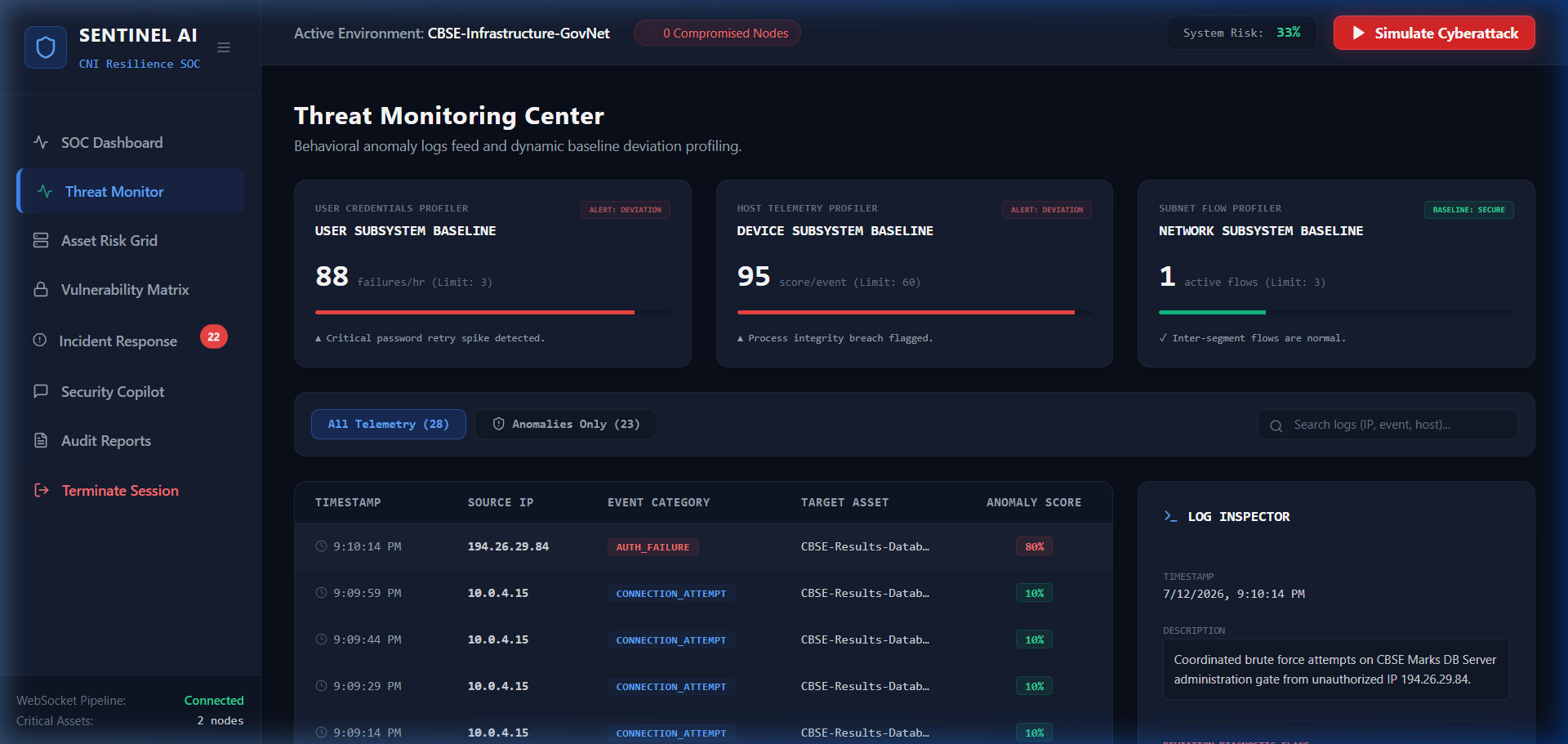Screen dimensions: 1568x744
Task: Click the Terminate Session logout icon
Action: (x=42, y=490)
